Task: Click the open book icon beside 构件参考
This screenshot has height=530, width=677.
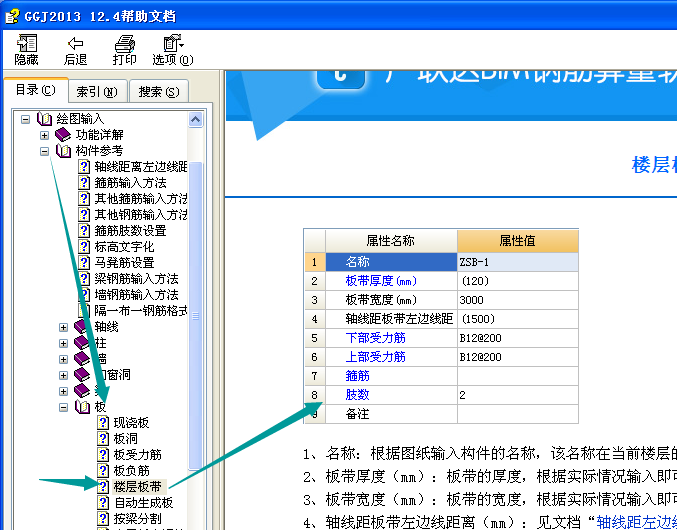Action: tap(63, 151)
